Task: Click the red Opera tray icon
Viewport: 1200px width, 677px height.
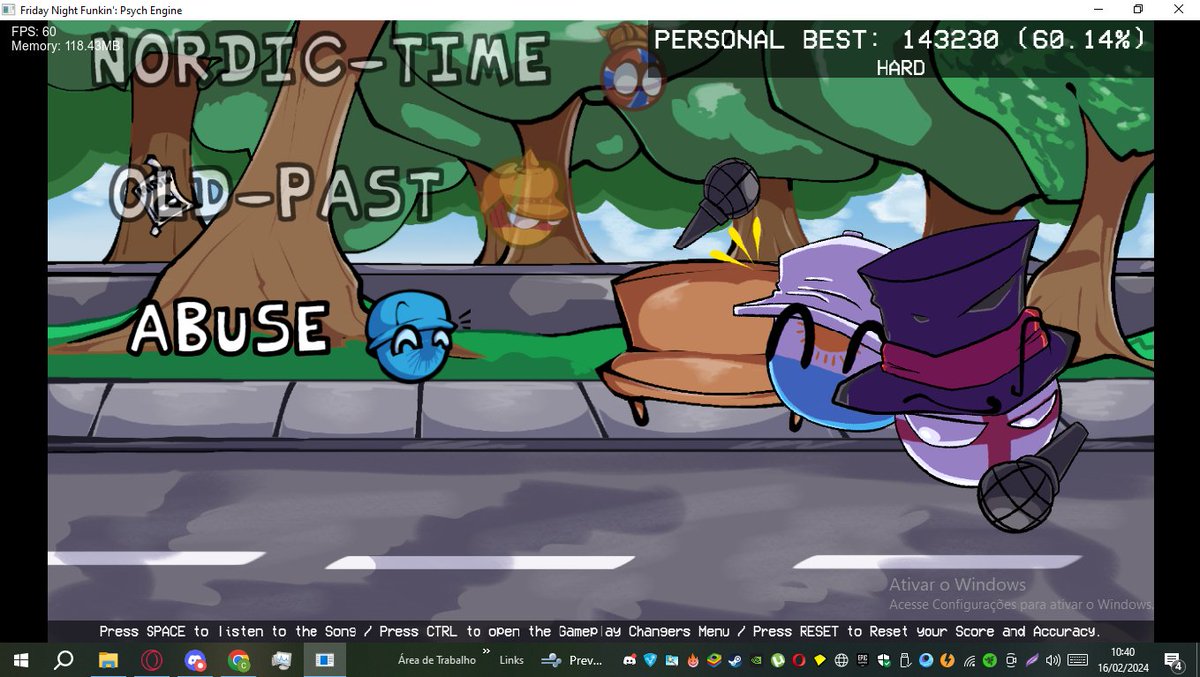Action: 799,660
